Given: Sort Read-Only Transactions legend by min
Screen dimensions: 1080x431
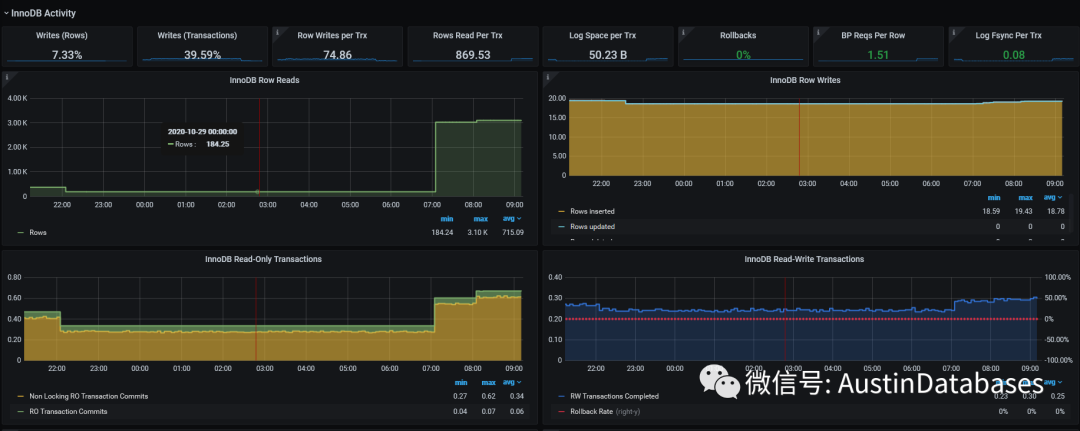Looking at the screenshot, I should point(460,382).
